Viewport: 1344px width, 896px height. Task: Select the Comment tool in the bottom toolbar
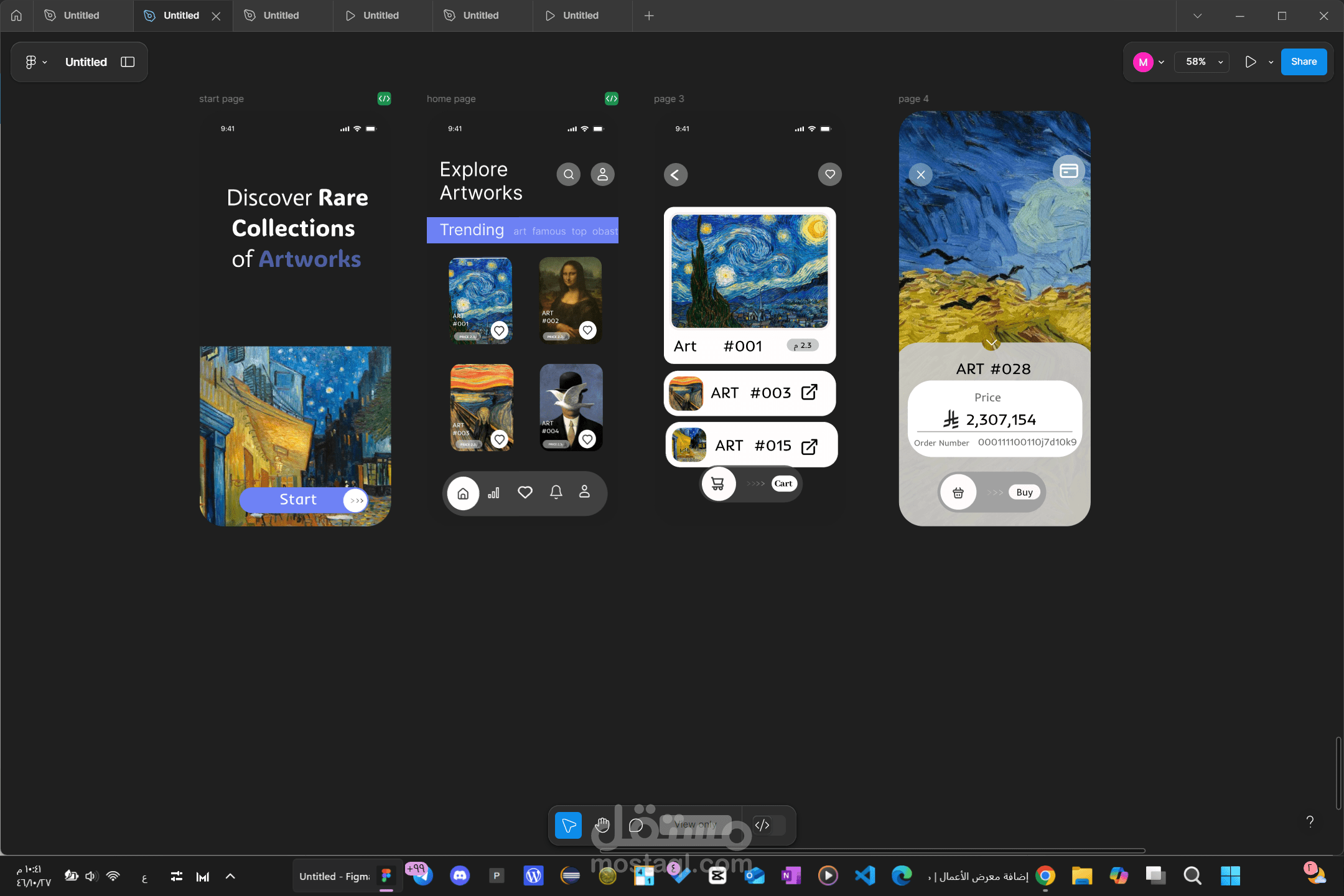(635, 825)
